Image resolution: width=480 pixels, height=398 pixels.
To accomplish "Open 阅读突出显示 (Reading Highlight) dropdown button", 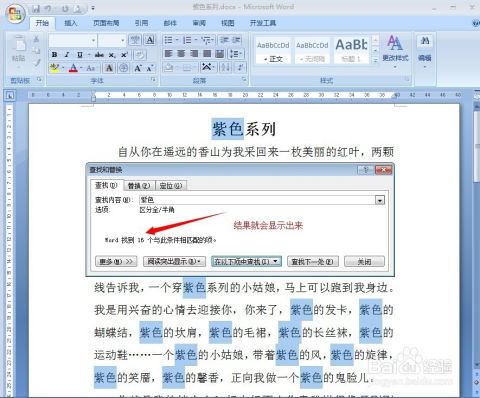I will pyautogui.click(x=174, y=261).
